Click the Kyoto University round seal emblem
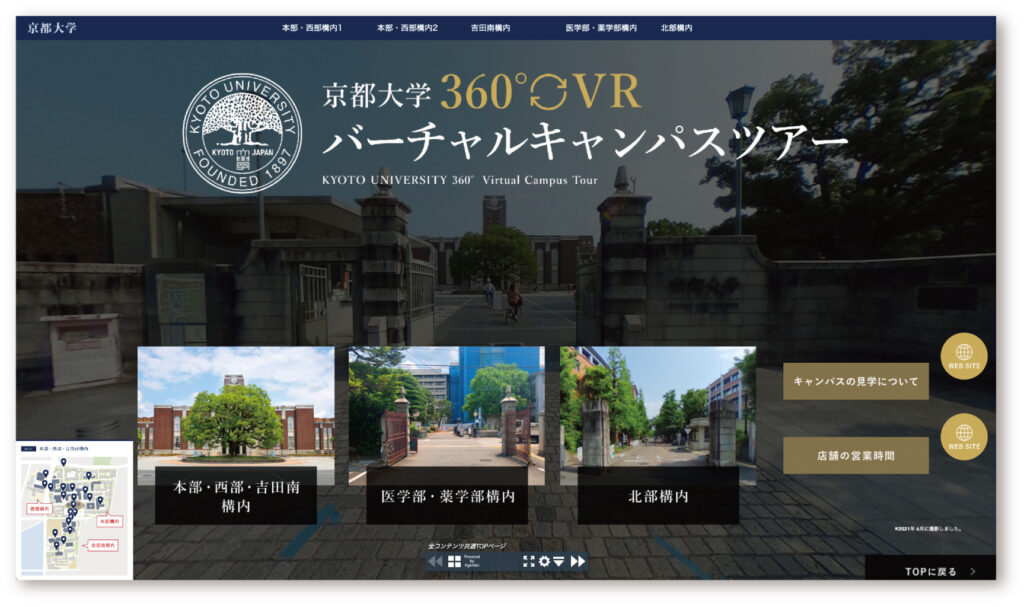The width and height of the screenshot is (1024, 607). tap(242, 133)
